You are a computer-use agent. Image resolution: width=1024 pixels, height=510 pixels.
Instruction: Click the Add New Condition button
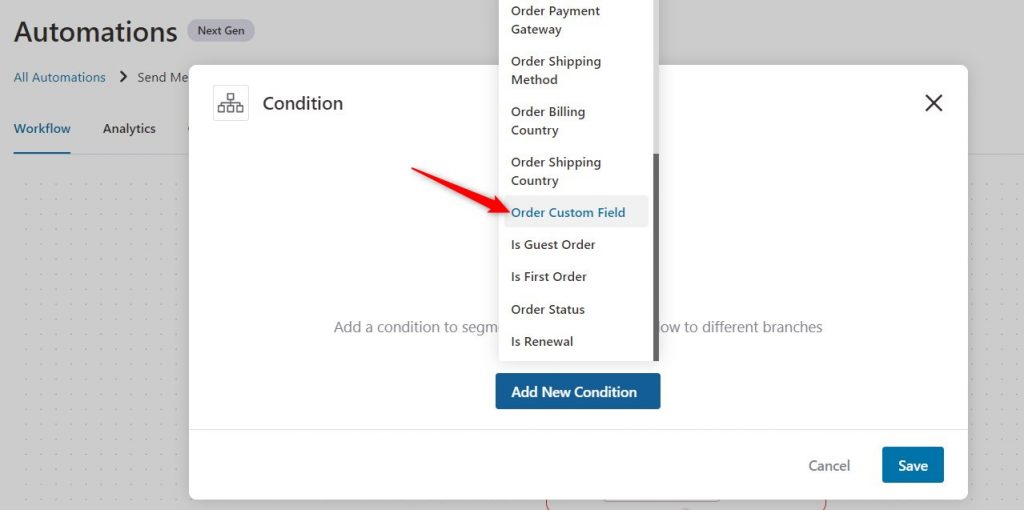click(578, 391)
